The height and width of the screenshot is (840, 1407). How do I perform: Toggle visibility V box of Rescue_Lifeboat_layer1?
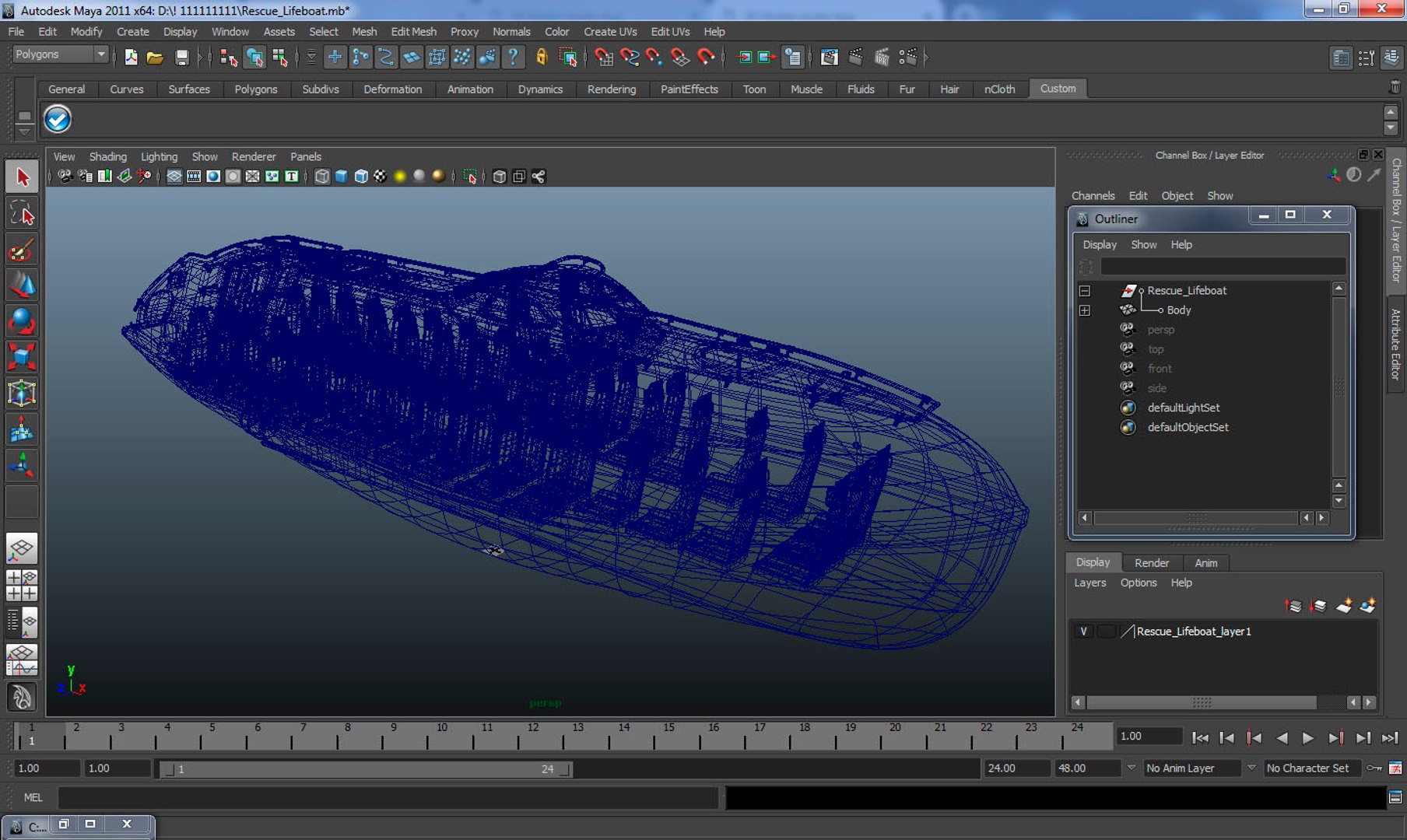point(1083,632)
